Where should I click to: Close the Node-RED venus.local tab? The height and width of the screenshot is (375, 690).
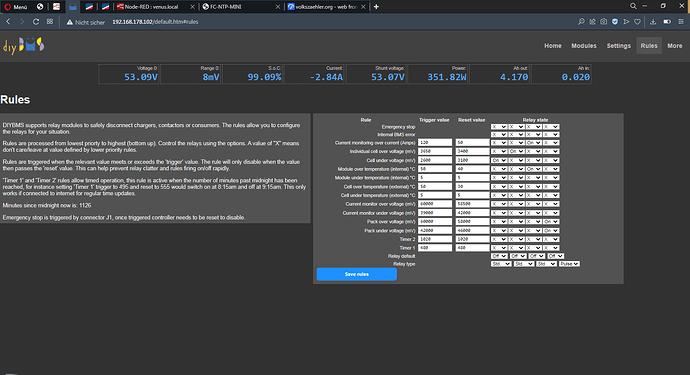pos(192,7)
